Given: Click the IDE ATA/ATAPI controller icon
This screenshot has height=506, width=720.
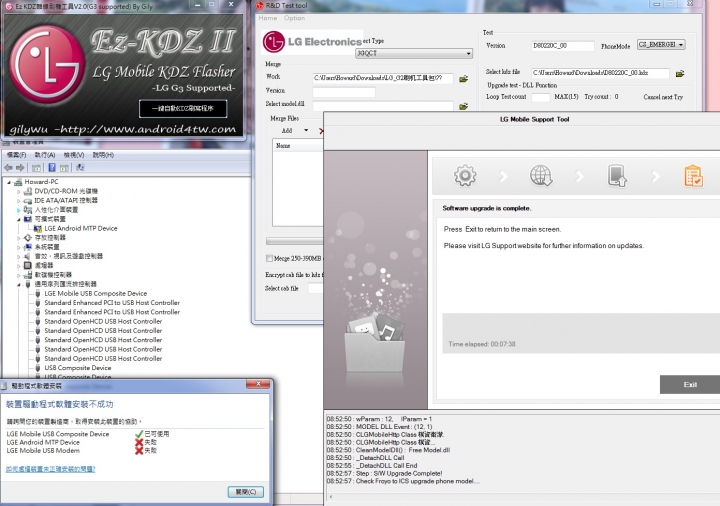Looking at the screenshot, I should click(x=28, y=201).
